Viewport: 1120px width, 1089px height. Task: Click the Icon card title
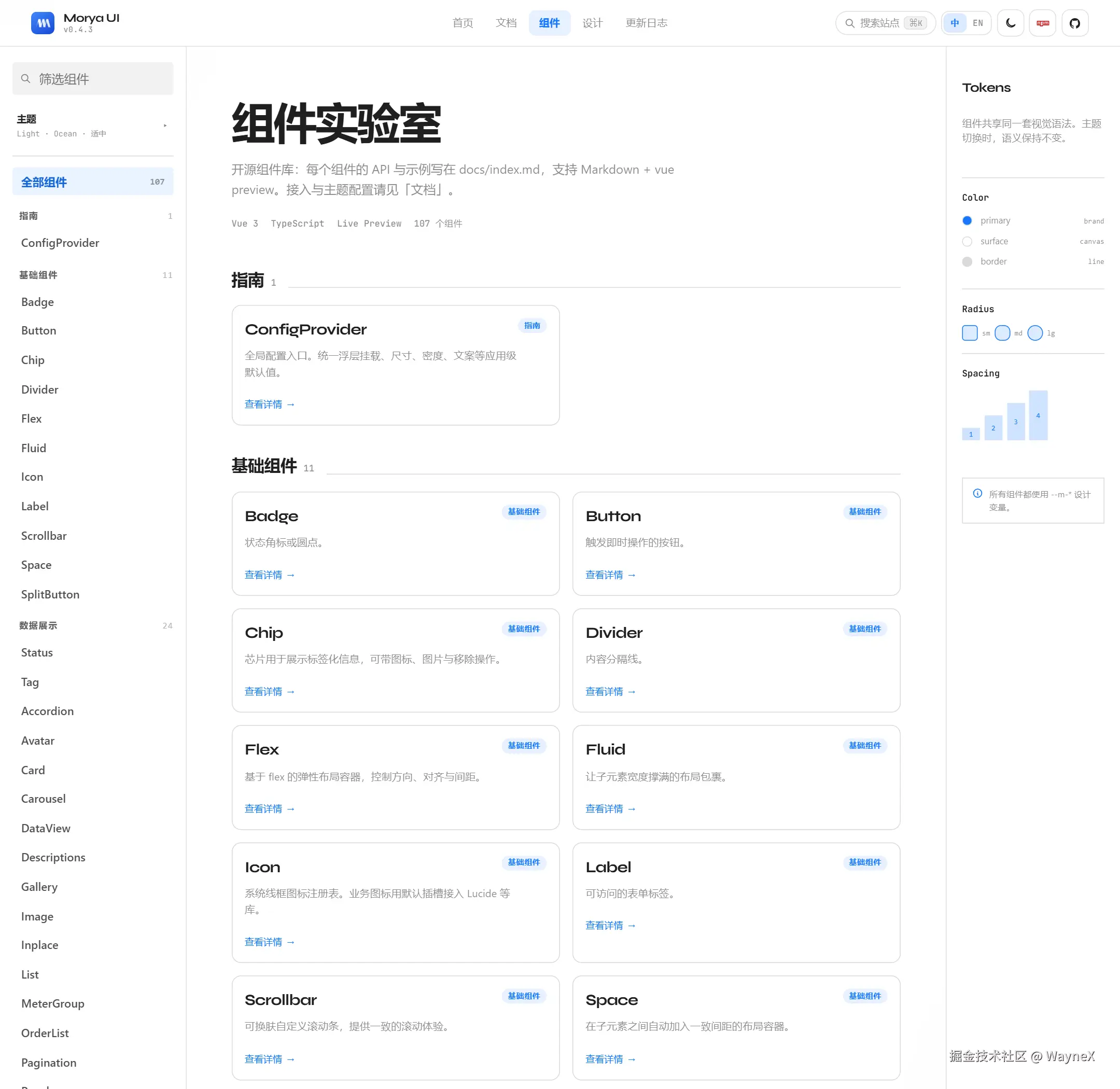tap(262, 867)
